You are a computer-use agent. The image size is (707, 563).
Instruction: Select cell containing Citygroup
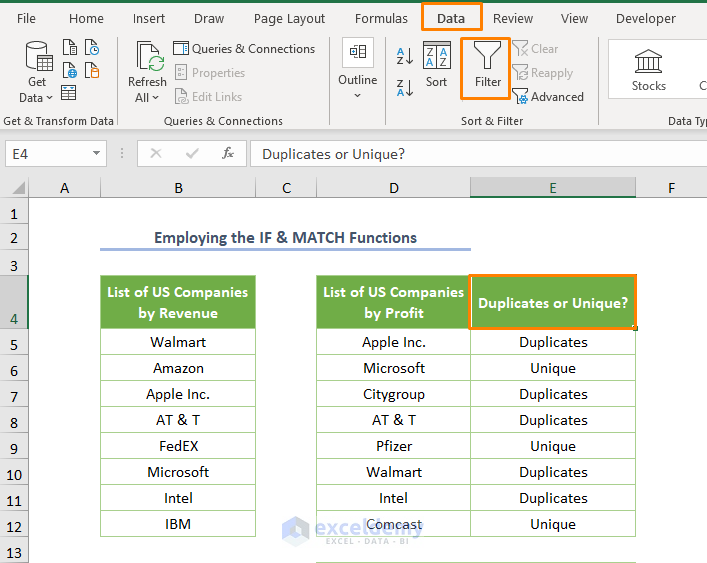coord(393,394)
